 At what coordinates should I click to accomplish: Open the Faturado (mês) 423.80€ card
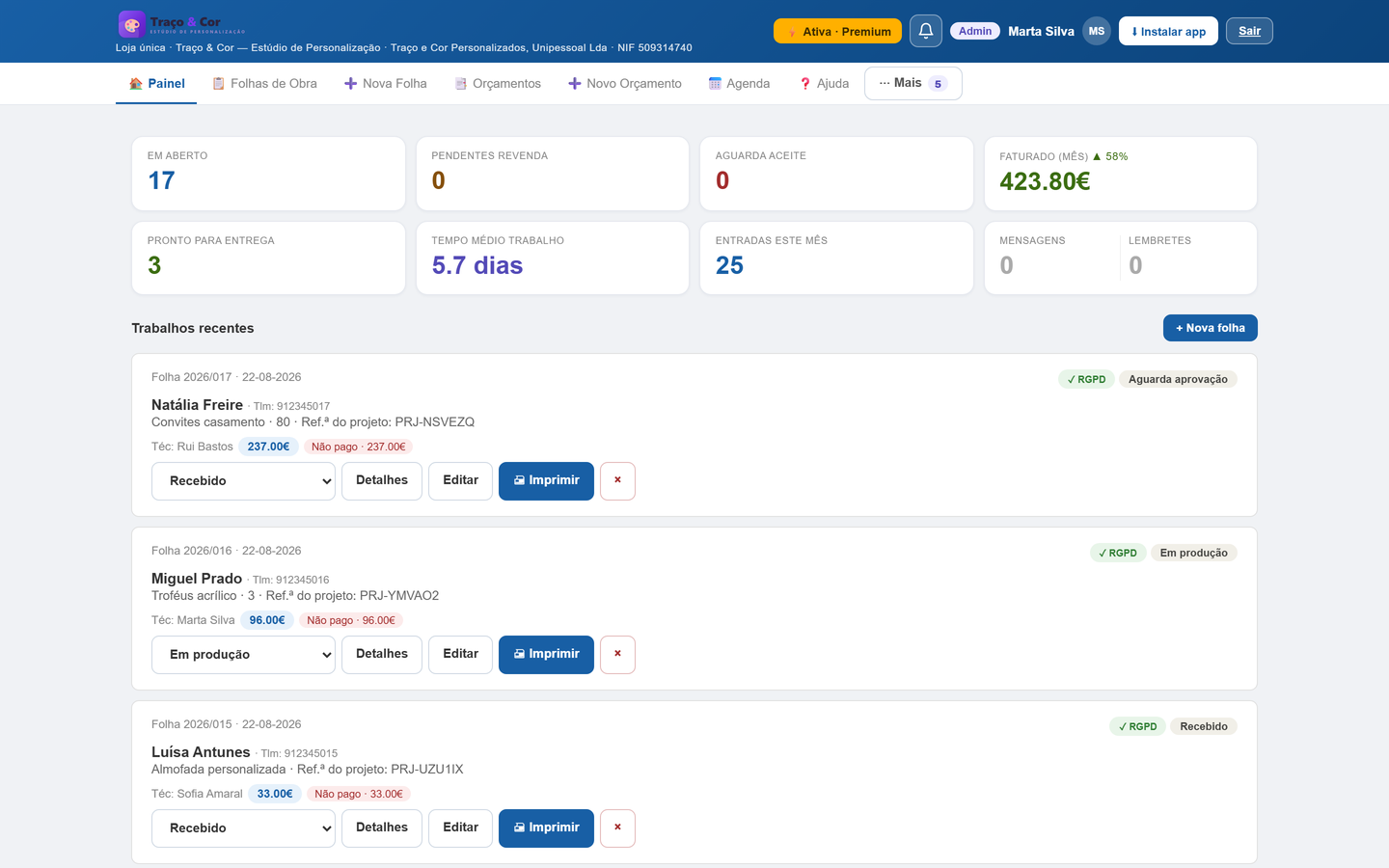(1120, 174)
